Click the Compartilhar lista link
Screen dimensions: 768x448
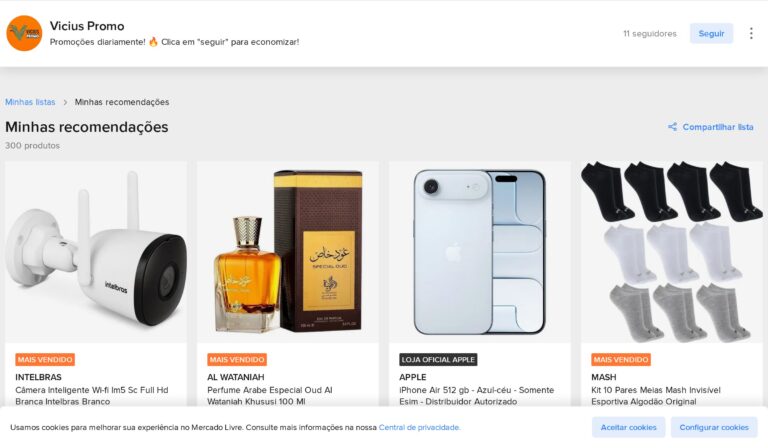point(718,127)
